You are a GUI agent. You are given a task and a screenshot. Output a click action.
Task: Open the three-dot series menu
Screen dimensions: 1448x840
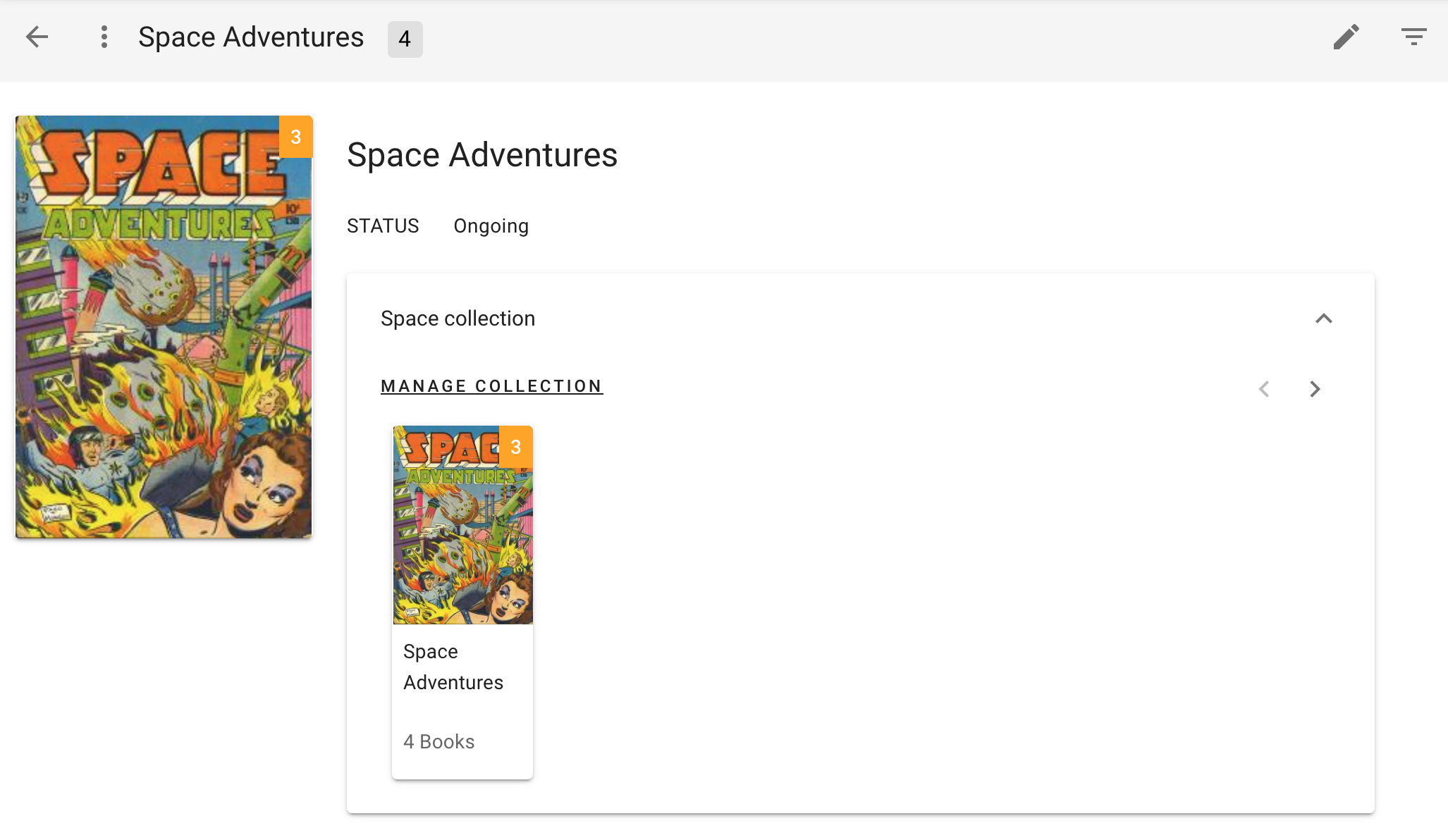pyautogui.click(x=104, y=37)
